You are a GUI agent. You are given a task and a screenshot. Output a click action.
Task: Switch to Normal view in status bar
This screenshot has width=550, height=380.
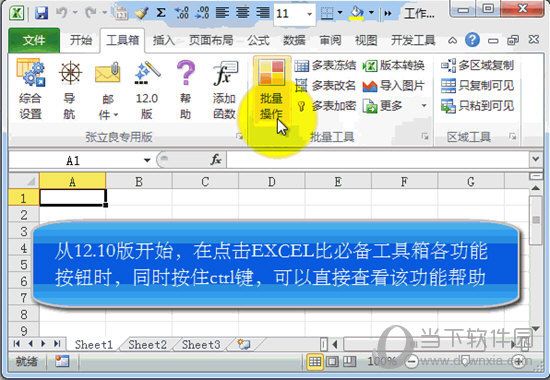(315, 361)
